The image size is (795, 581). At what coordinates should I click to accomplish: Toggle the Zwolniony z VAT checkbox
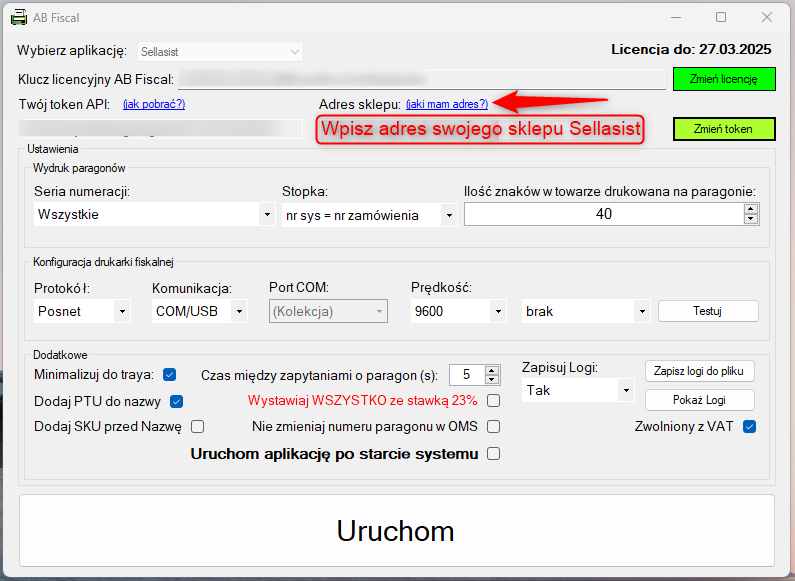pos(749,427)
